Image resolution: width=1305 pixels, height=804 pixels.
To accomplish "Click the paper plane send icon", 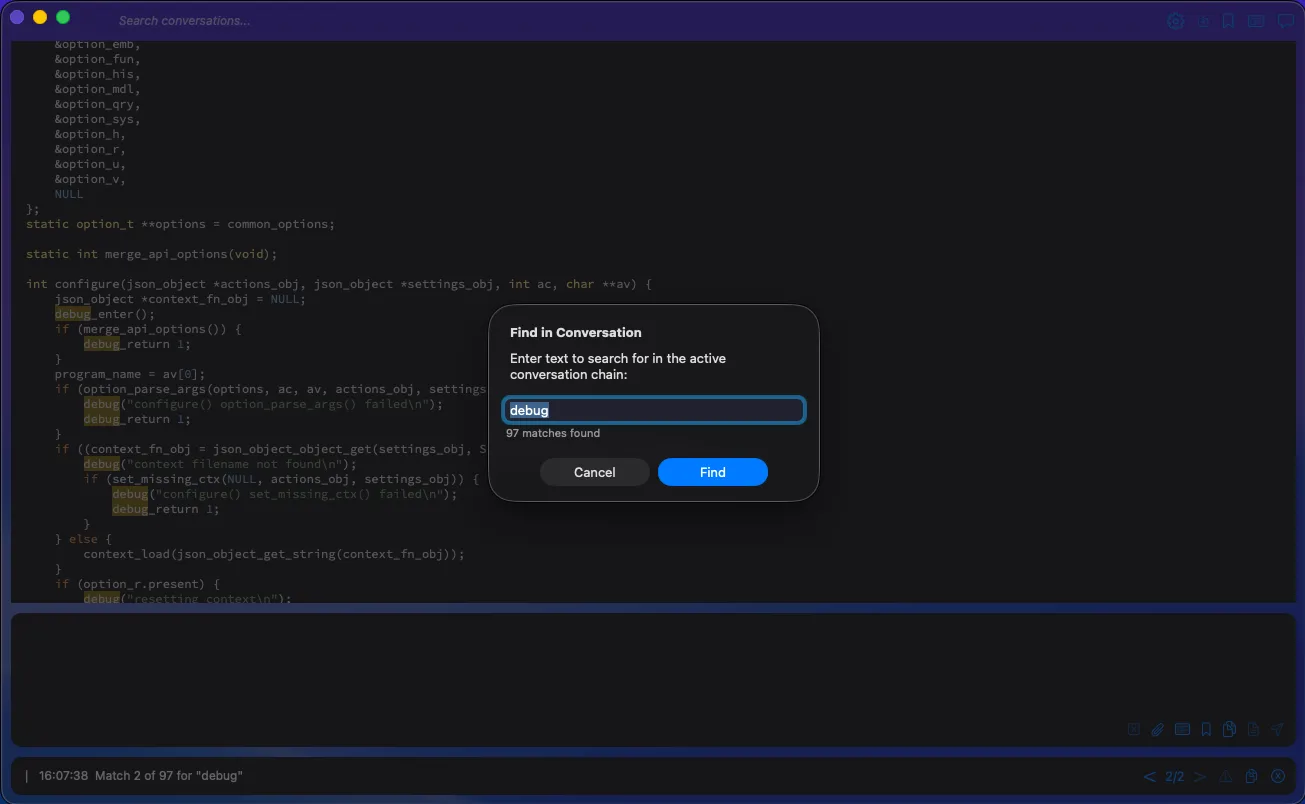I will [x=1277, y=730].
